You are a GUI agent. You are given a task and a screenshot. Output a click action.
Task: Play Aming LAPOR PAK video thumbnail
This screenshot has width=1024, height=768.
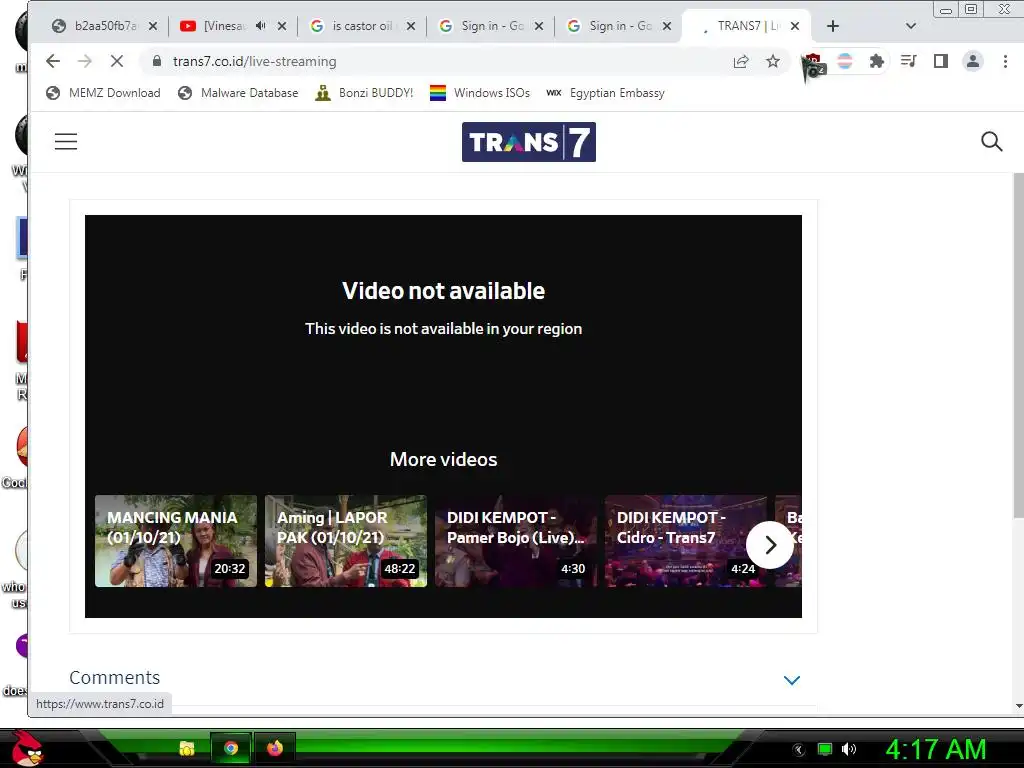[x=345, y=541]
